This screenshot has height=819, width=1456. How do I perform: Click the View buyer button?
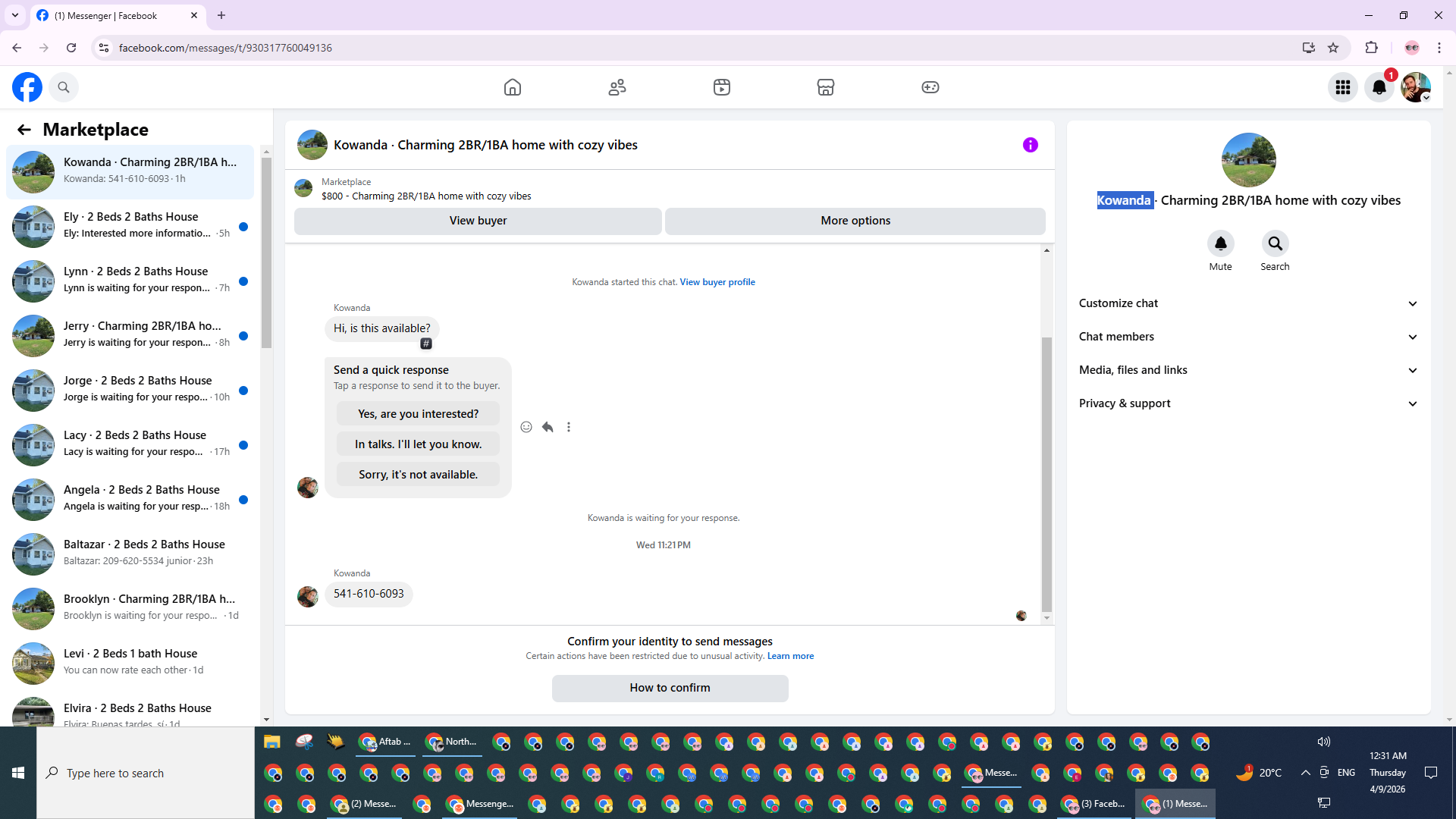(x=478, y=221)
